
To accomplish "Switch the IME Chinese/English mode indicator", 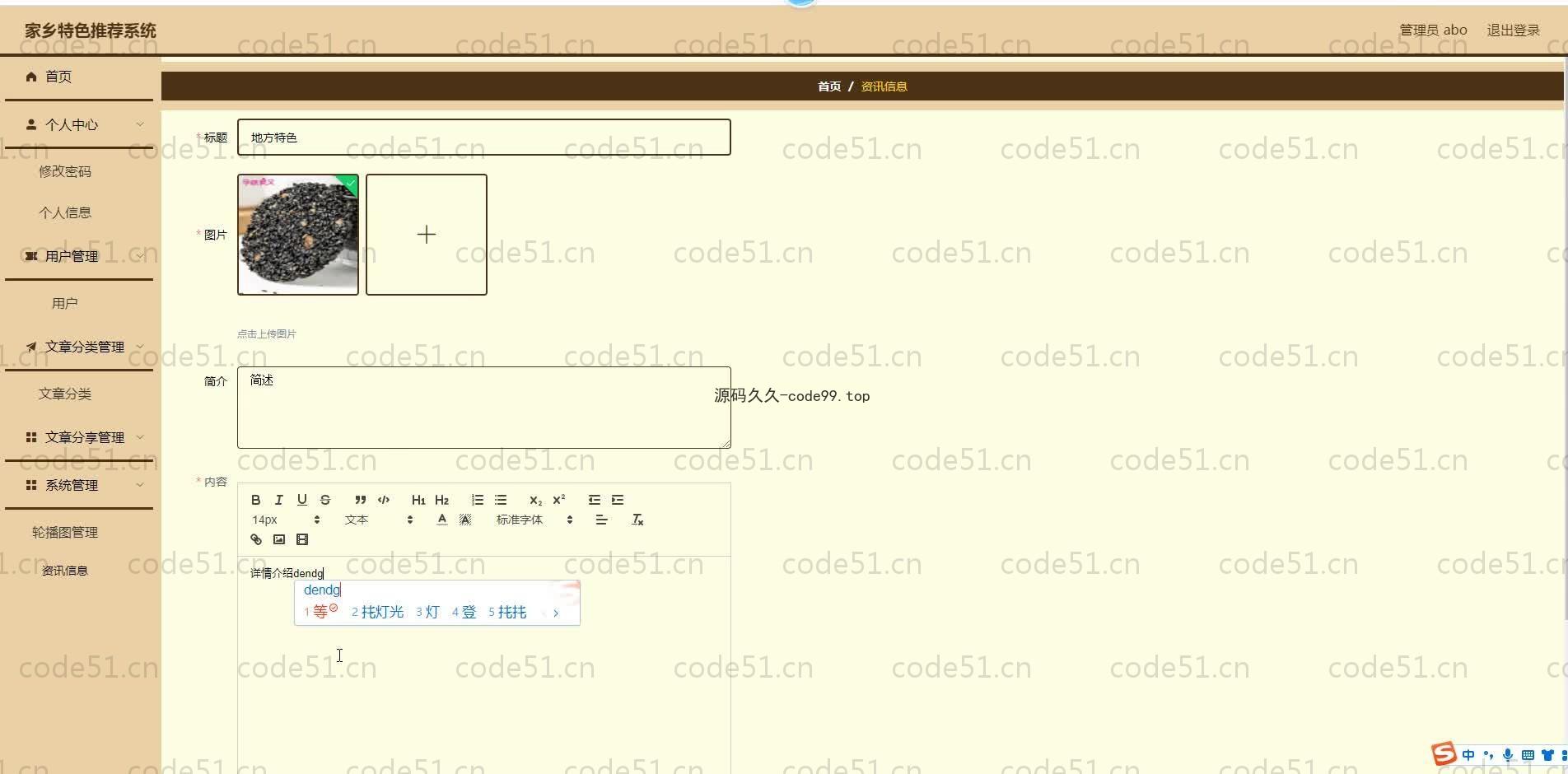I will click(x=1468, y=755).
